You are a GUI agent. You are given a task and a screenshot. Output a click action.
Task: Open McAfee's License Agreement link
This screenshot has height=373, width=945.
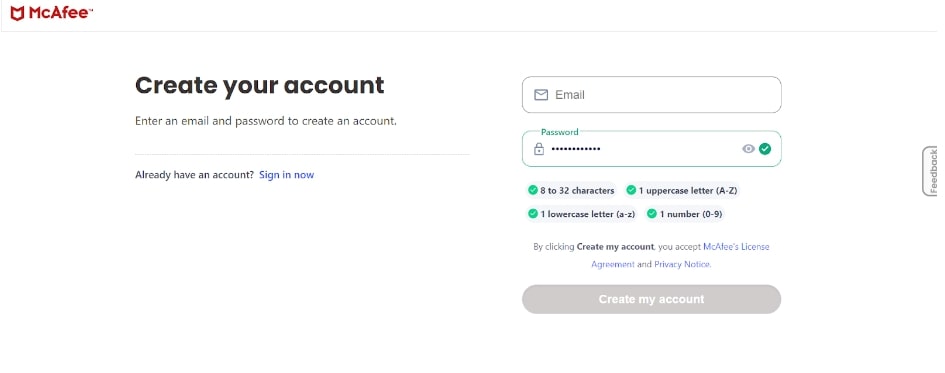(x=680, y=255)
